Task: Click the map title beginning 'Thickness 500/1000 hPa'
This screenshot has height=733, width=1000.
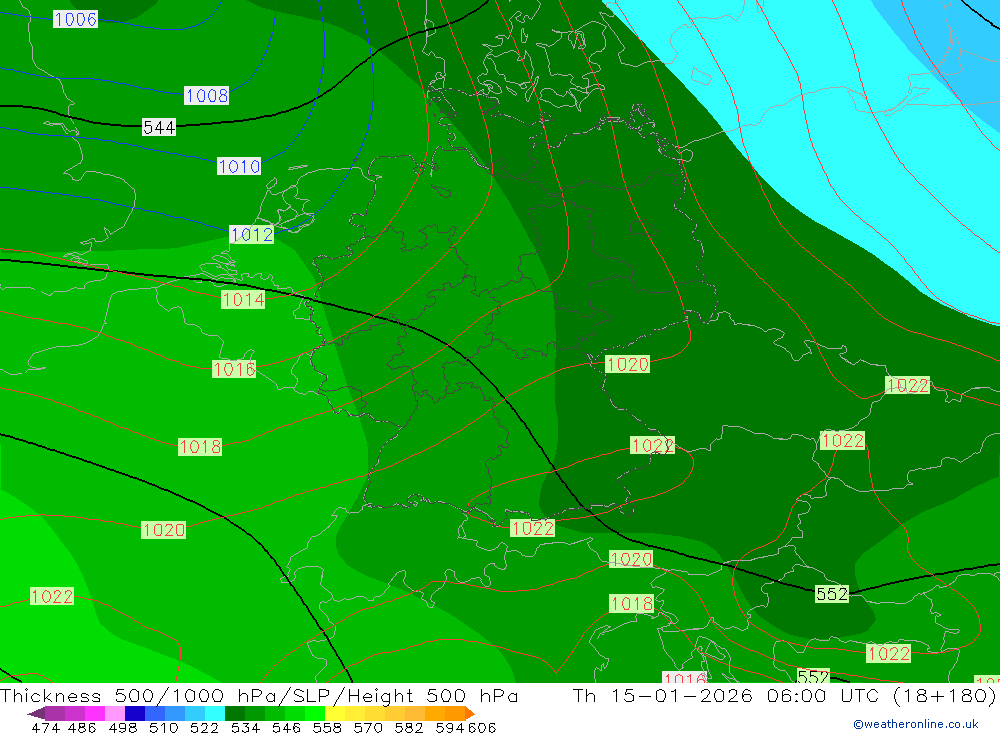Action: [259, 695]
